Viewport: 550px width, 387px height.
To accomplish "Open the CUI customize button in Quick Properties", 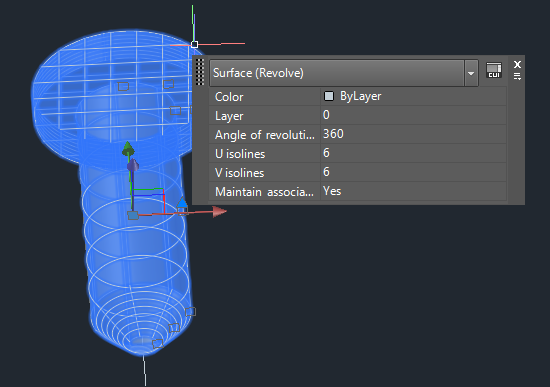I will point(494,70).
